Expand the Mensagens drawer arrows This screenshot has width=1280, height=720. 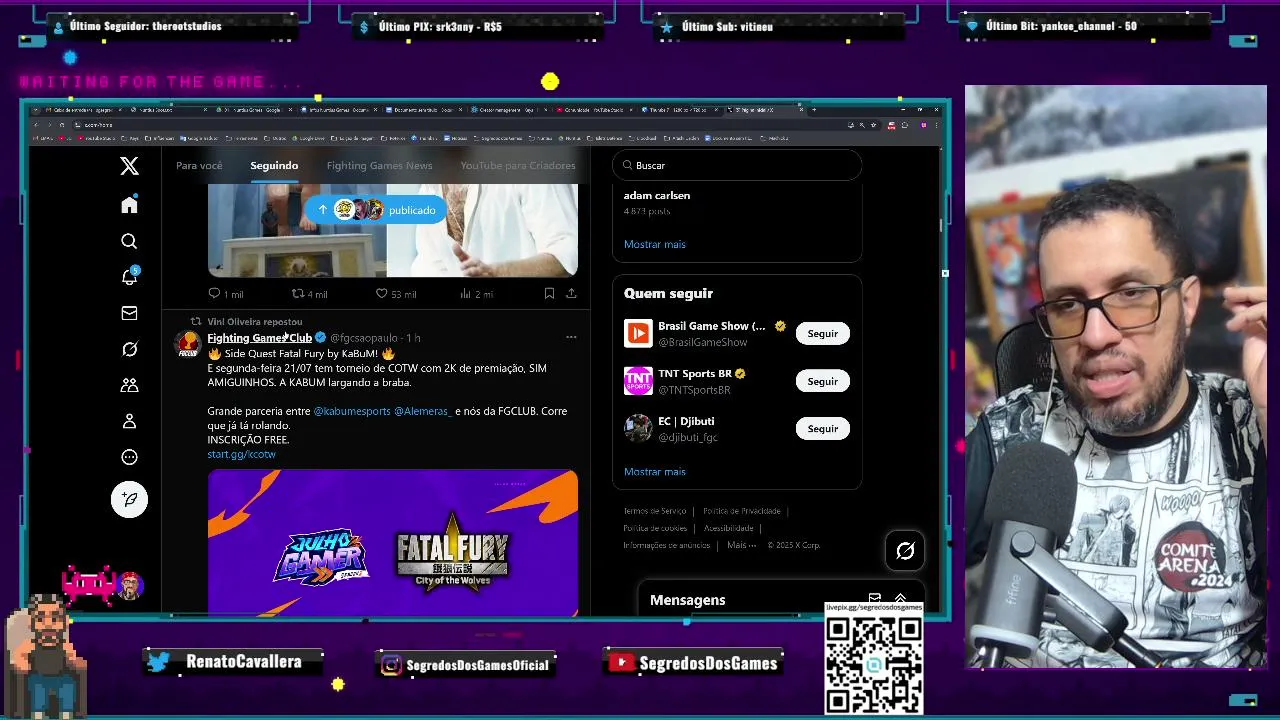(x=900, y=599)
